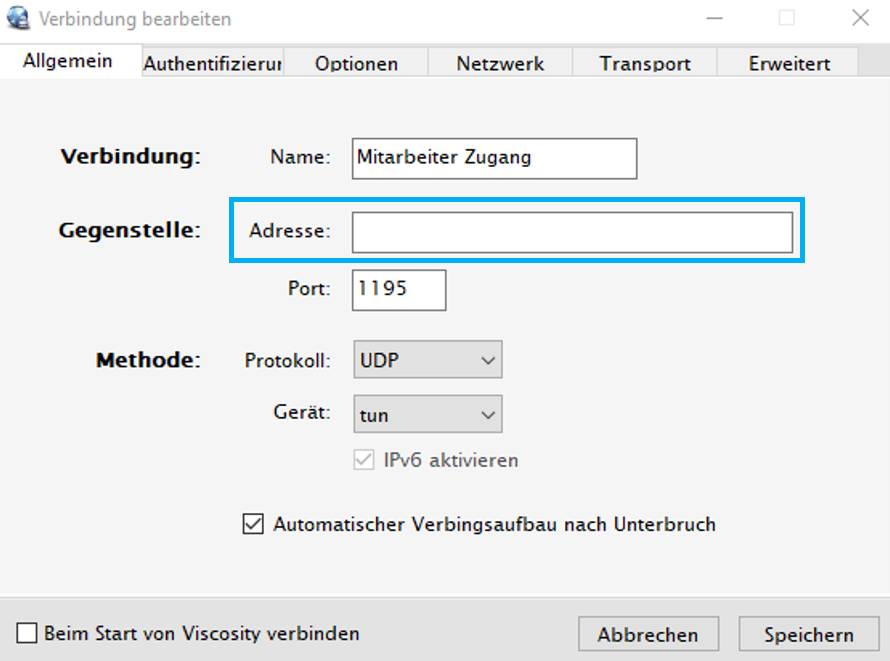The width and height of the screenshot is (890, 661).
Task: Switch to the Authentifizierung tab
Action: click(x=213, y=63)
